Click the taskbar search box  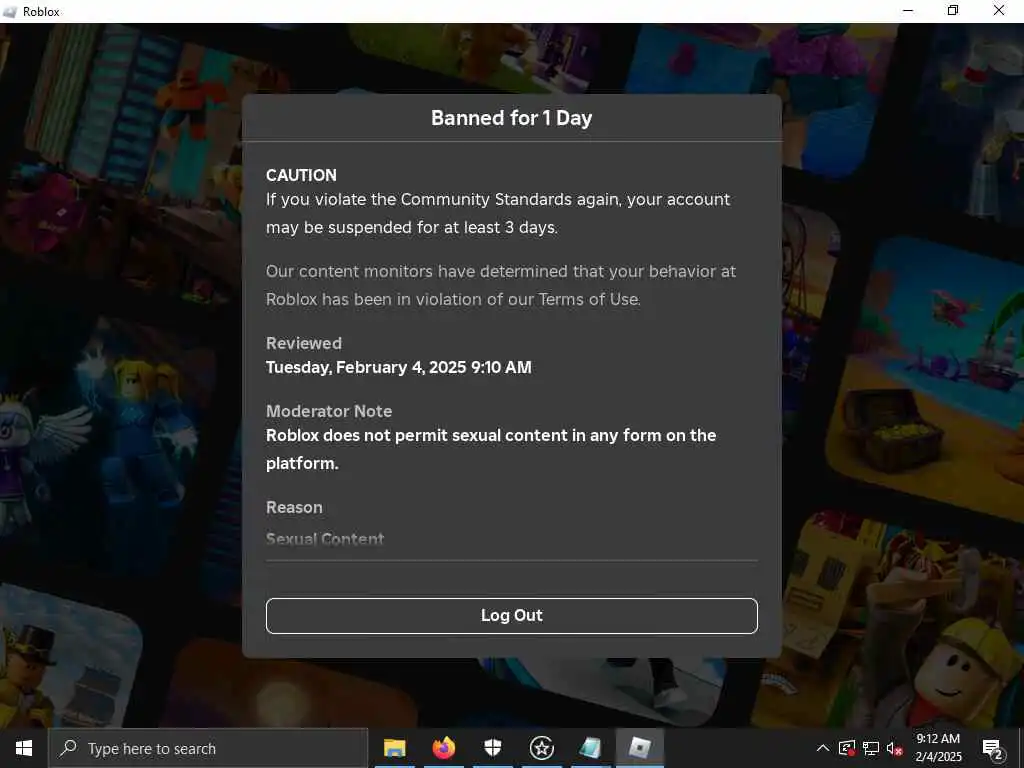pyautogui.click(x=208, y=748)
